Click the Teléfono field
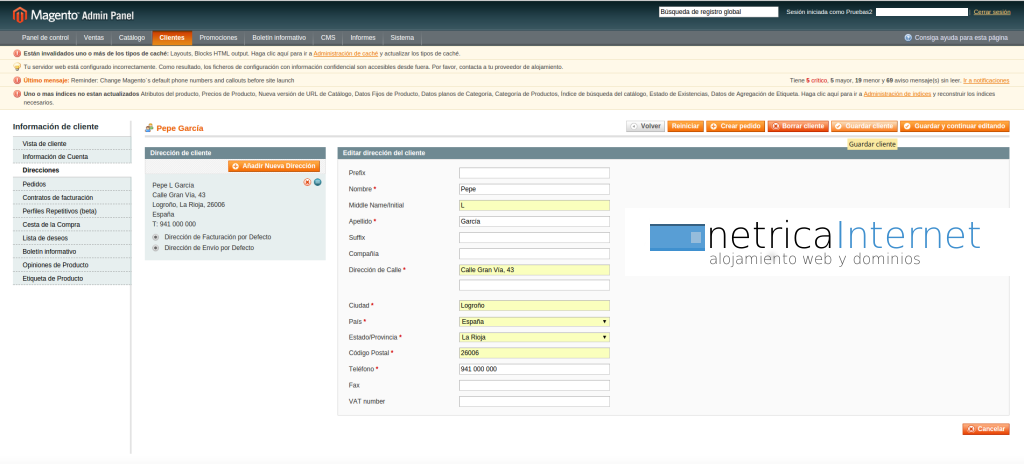The width and height of the screenshot is (1024, 464). (534, 369)
